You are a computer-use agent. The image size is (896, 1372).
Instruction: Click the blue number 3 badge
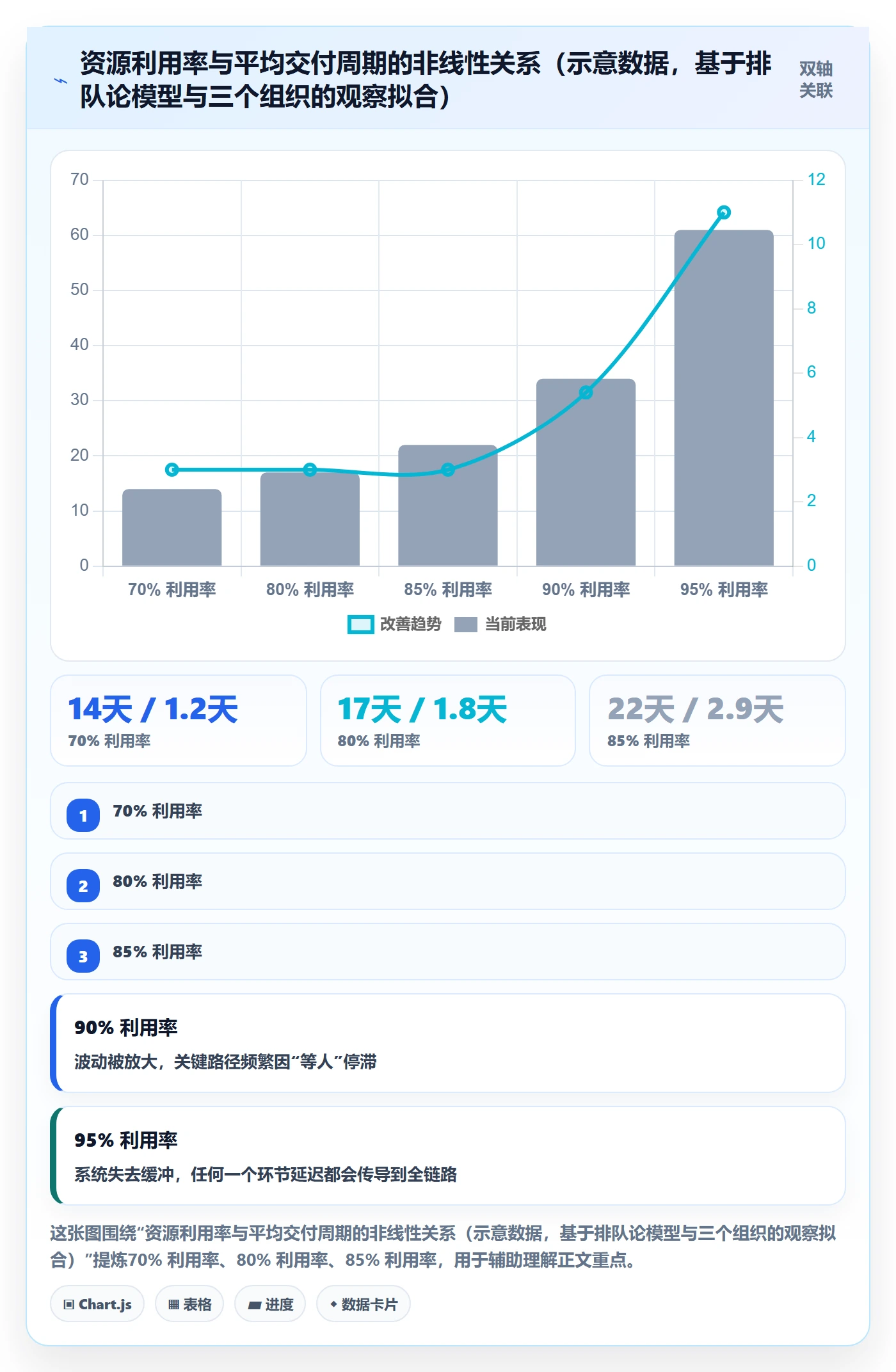tap(83, 956)
